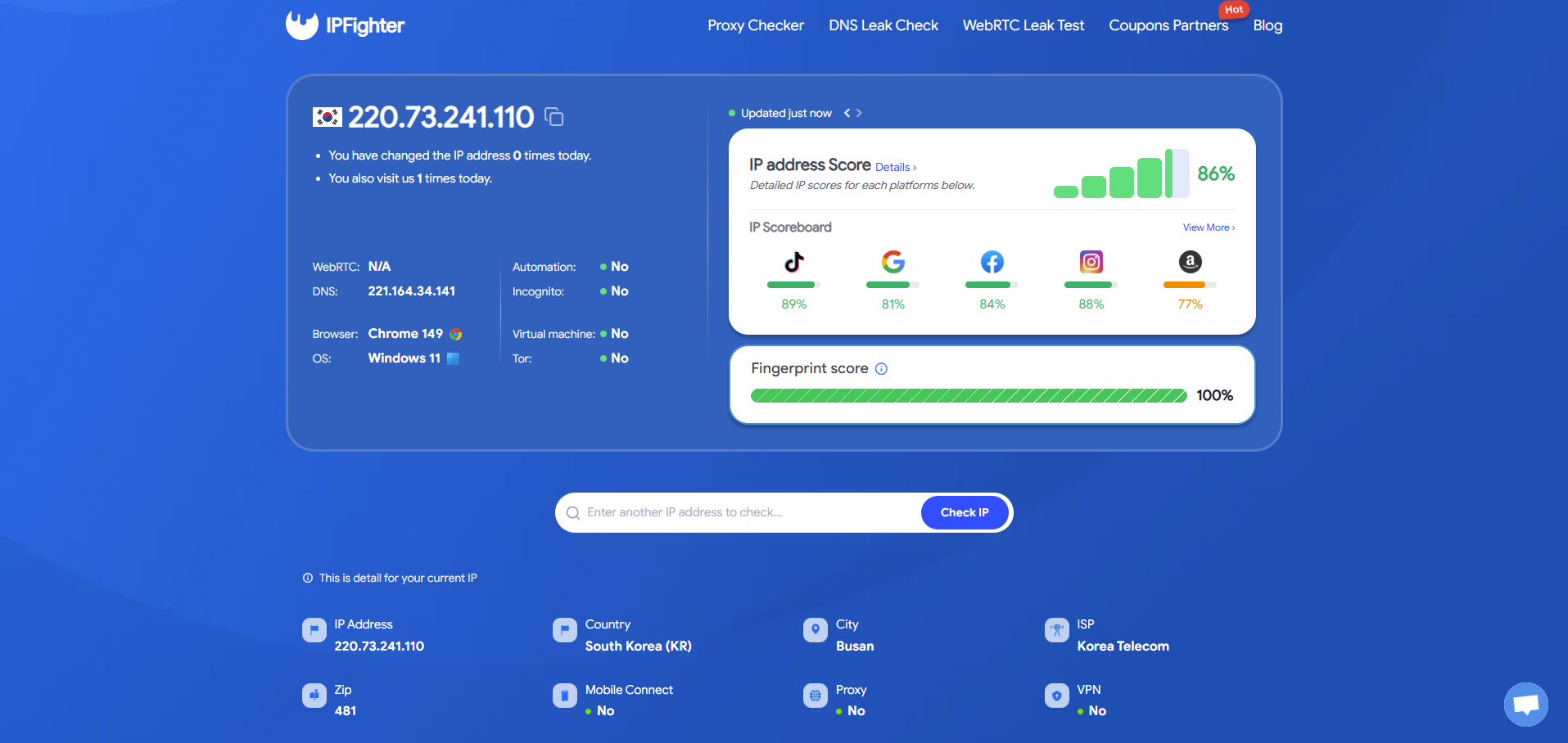The height and width of the screenshot is (743, 1568).
Task: Click the IP Address flag icon
Action: pos(314,630)
